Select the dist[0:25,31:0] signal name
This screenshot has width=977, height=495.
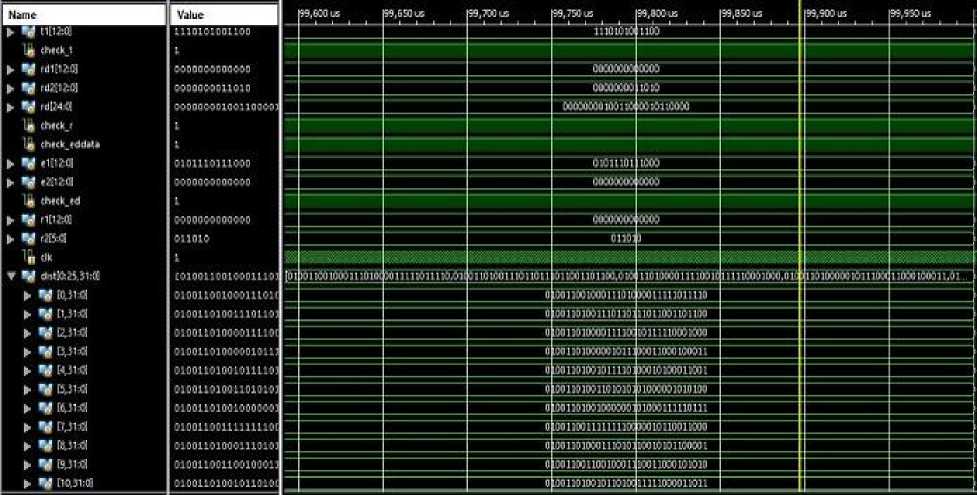click(70, 276)
